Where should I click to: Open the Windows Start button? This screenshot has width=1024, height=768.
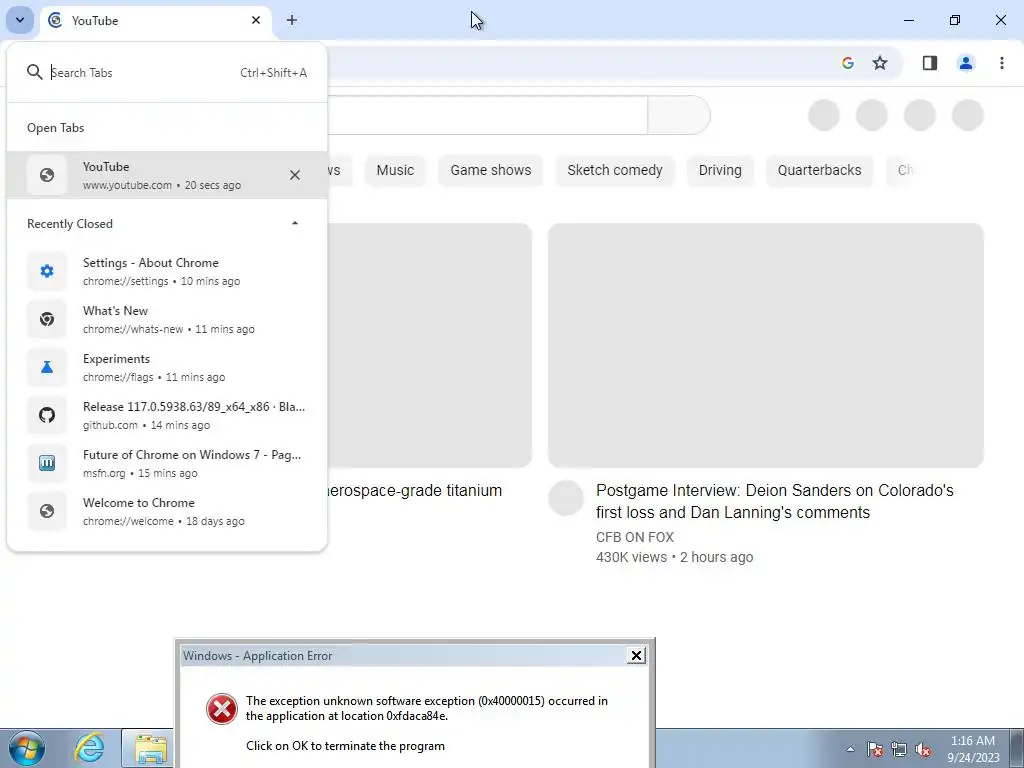(26, 748)
